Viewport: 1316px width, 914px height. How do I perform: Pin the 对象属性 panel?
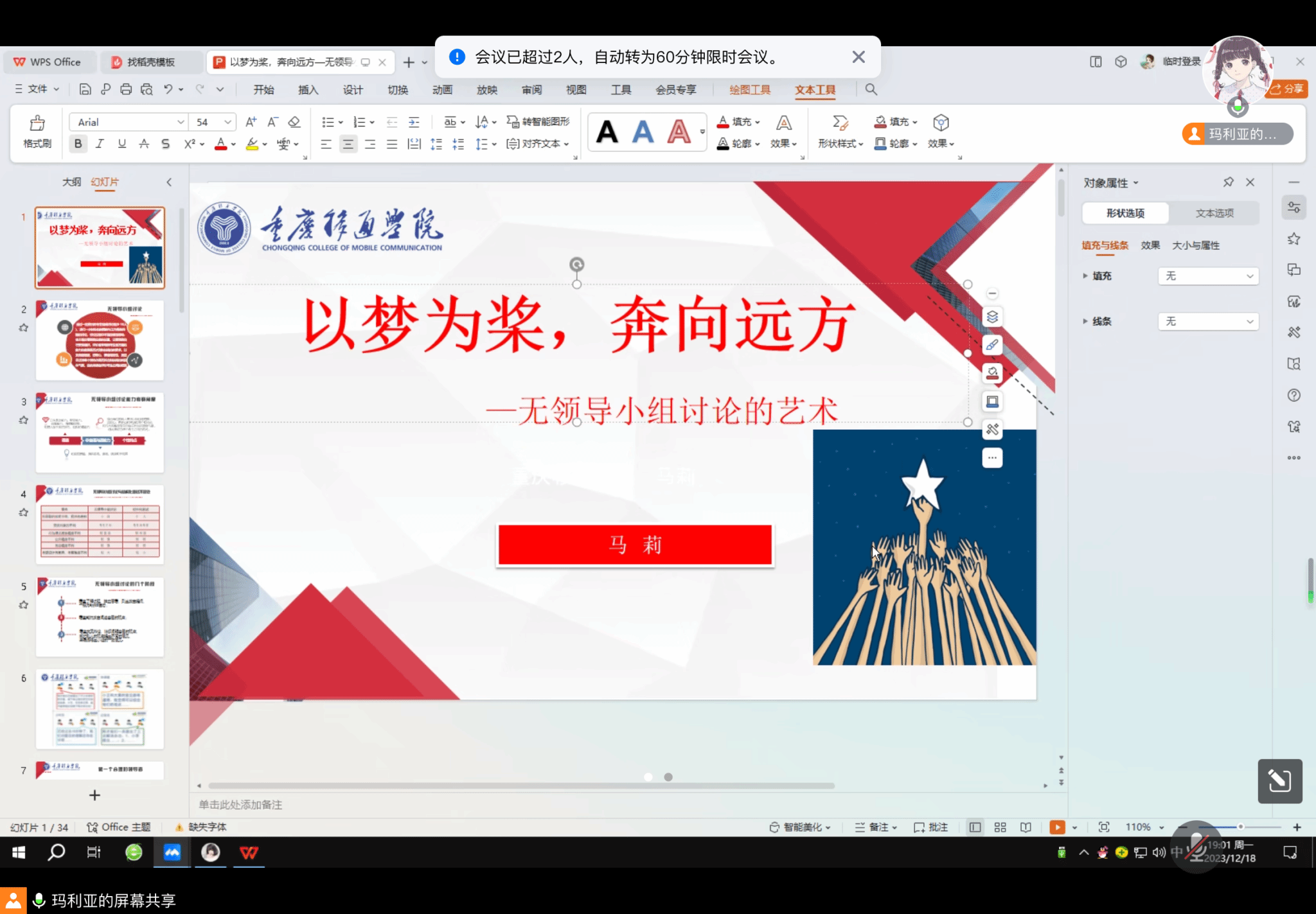coord(1228,182)
